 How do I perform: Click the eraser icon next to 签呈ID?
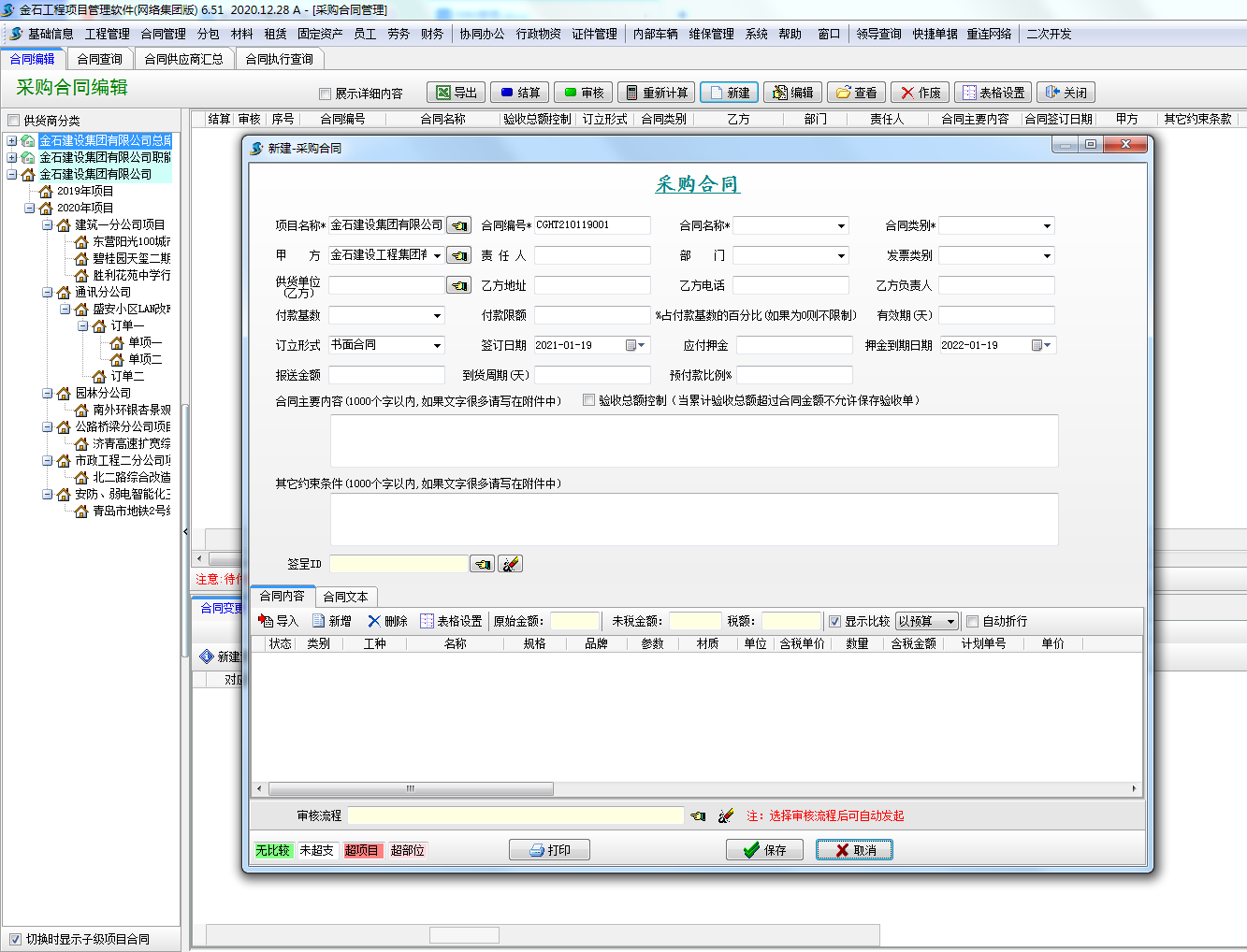pyautogui.click(x=510, y=564)
